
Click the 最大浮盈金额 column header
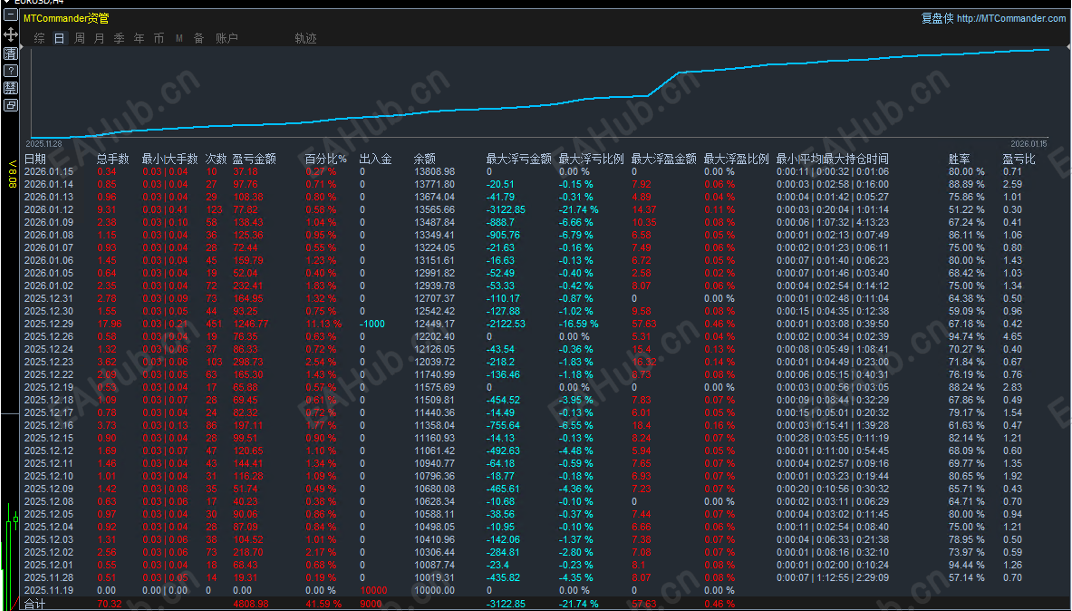point(664,159)
